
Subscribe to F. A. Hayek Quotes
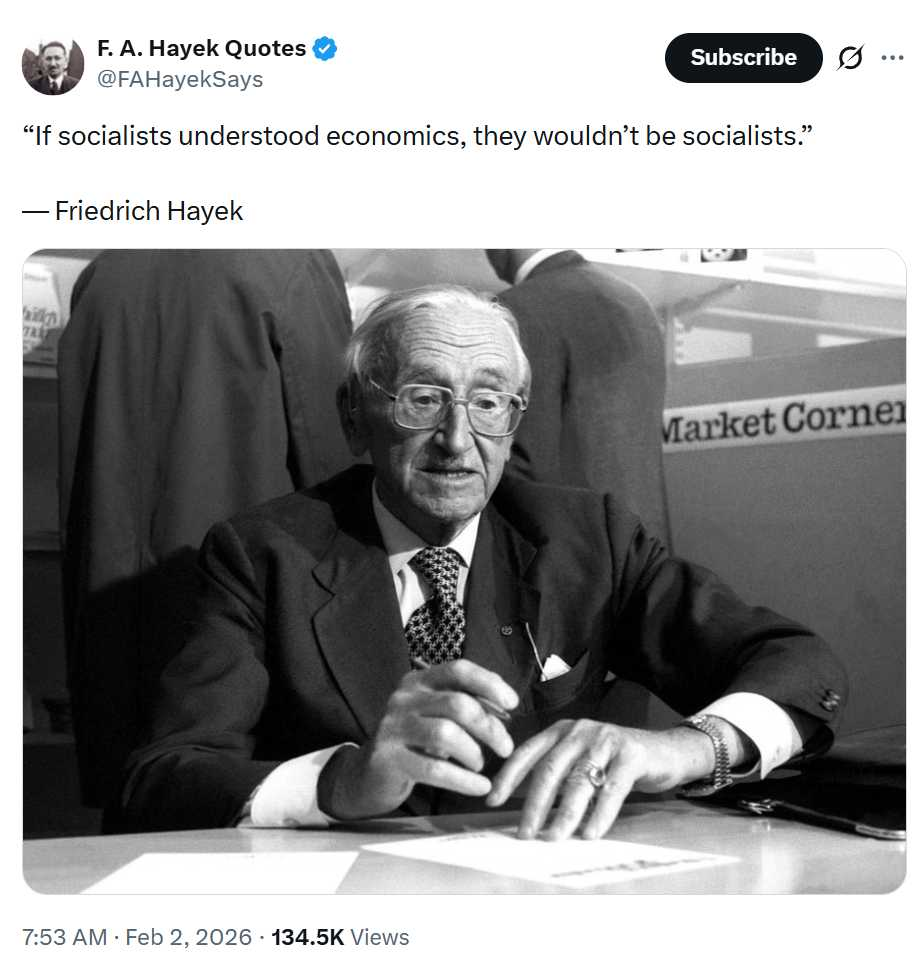point(743,58)
